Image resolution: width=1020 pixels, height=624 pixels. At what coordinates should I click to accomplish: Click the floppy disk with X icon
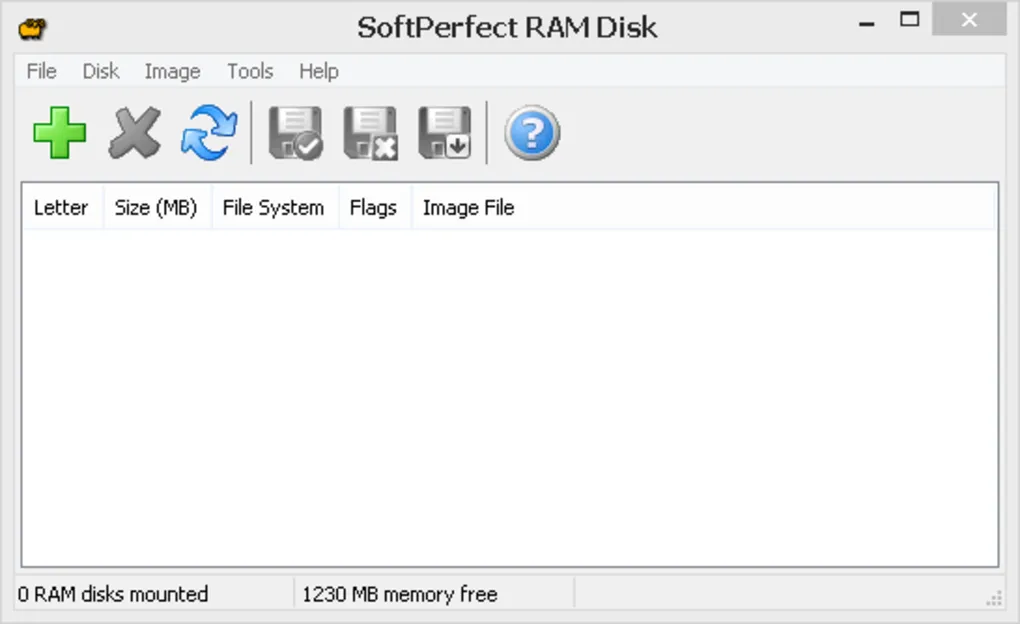pyautogui.click(x=370, y=133)
